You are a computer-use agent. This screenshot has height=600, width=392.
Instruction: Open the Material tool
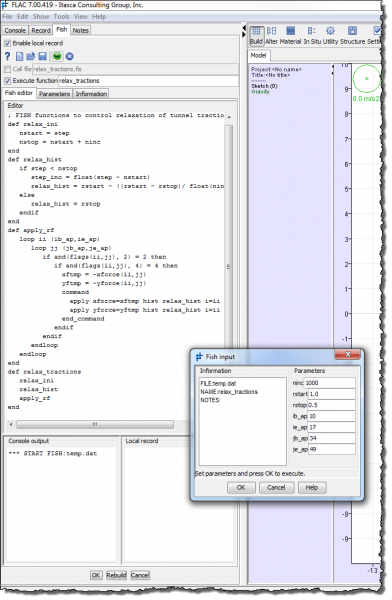291,36
